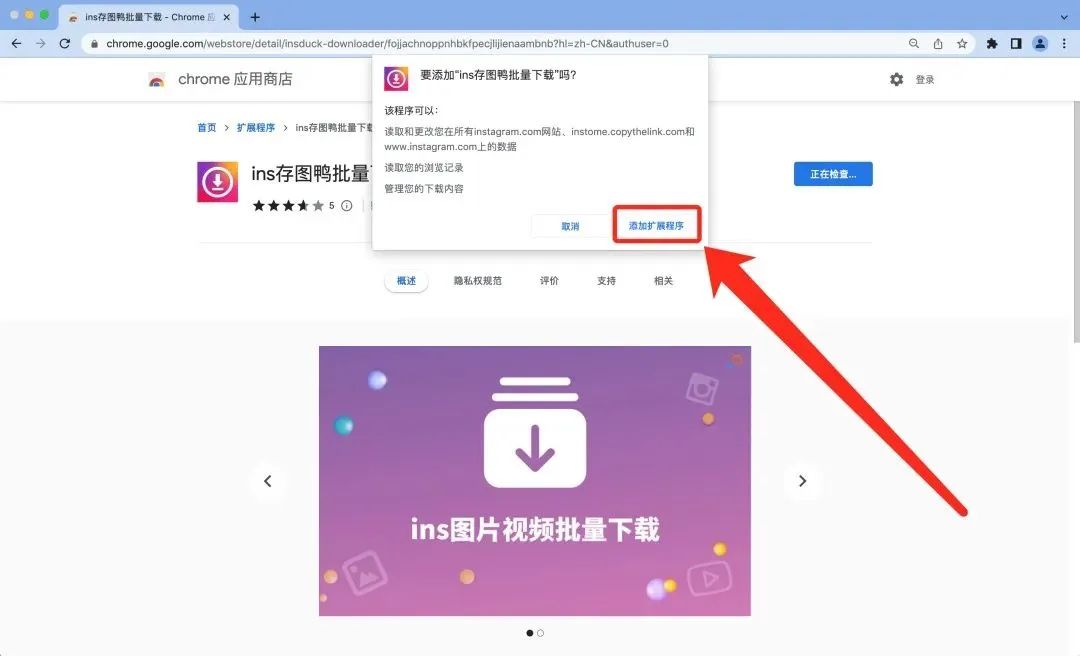The height and width of the screenshot is (656, 1080).
Task: Go forward with the browser forward arrow
Action: (x=41, y=43)
